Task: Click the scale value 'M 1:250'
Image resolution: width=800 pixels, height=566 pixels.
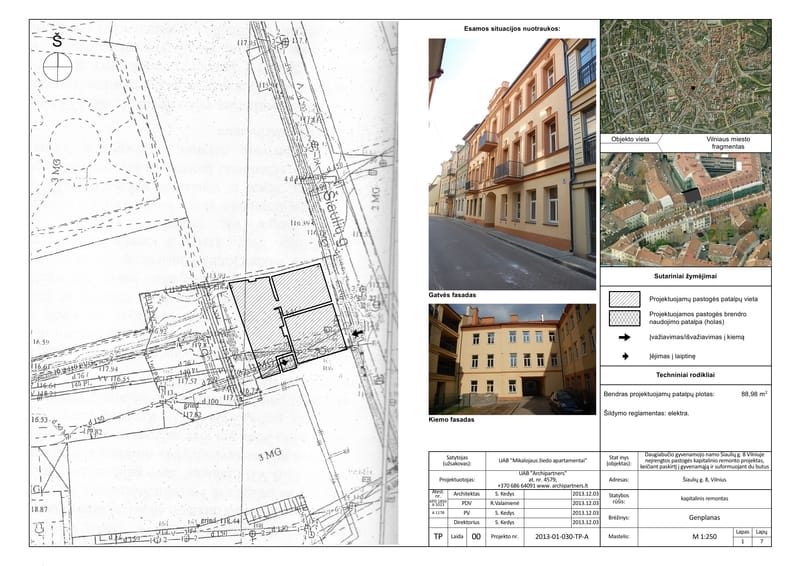Action: (704, 536)
